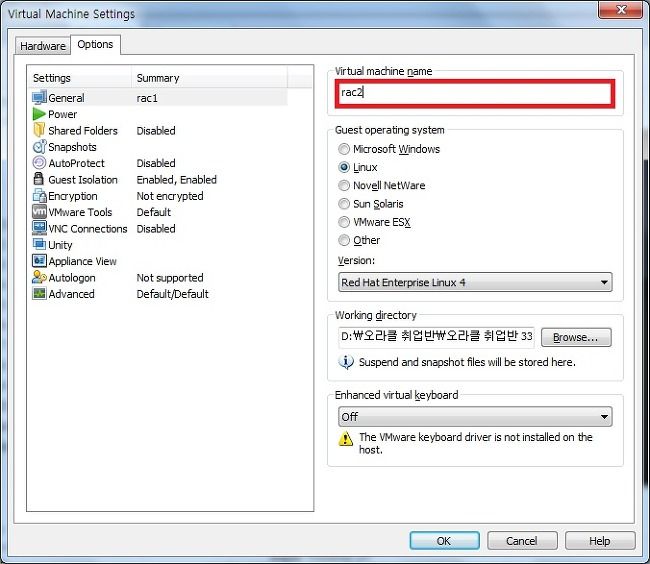
Task: Click the OK button
Action: tap(444, 541)
